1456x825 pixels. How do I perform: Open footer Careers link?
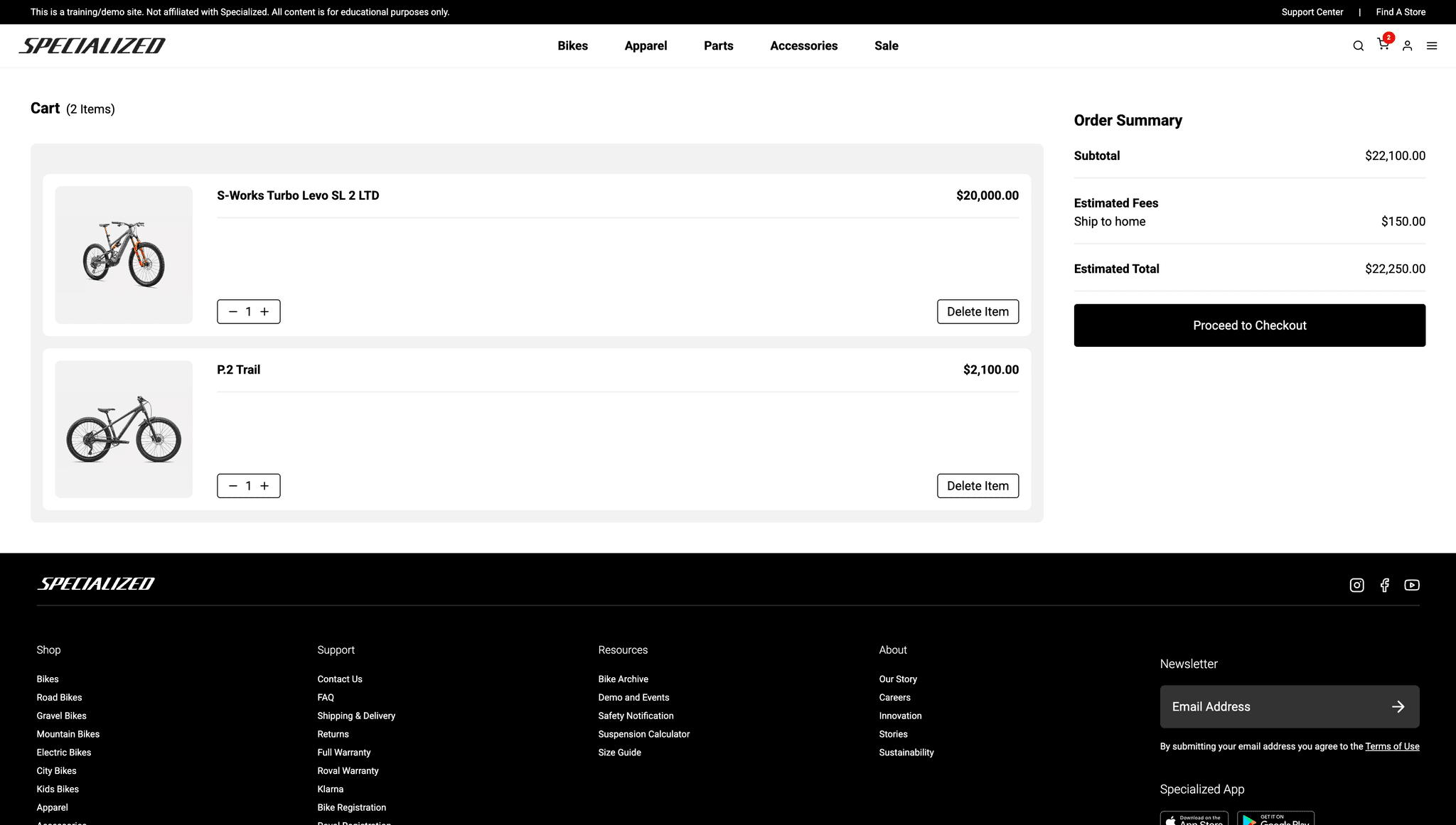(895, 698)
